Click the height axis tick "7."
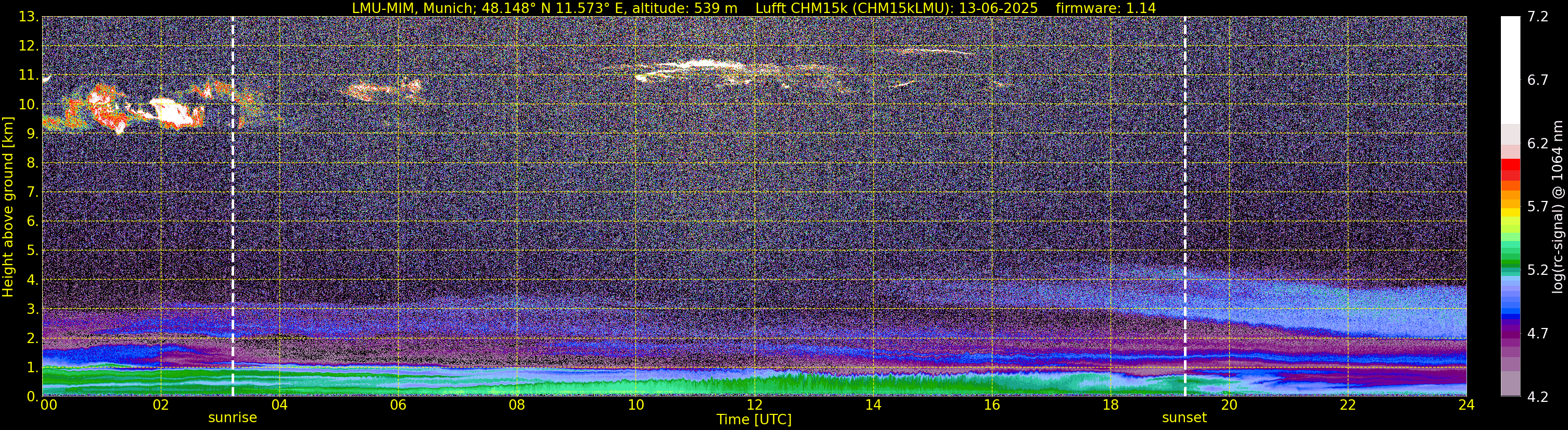This screenshot has width=1568, height=430. pyautogui.click(x=33, y=192)
